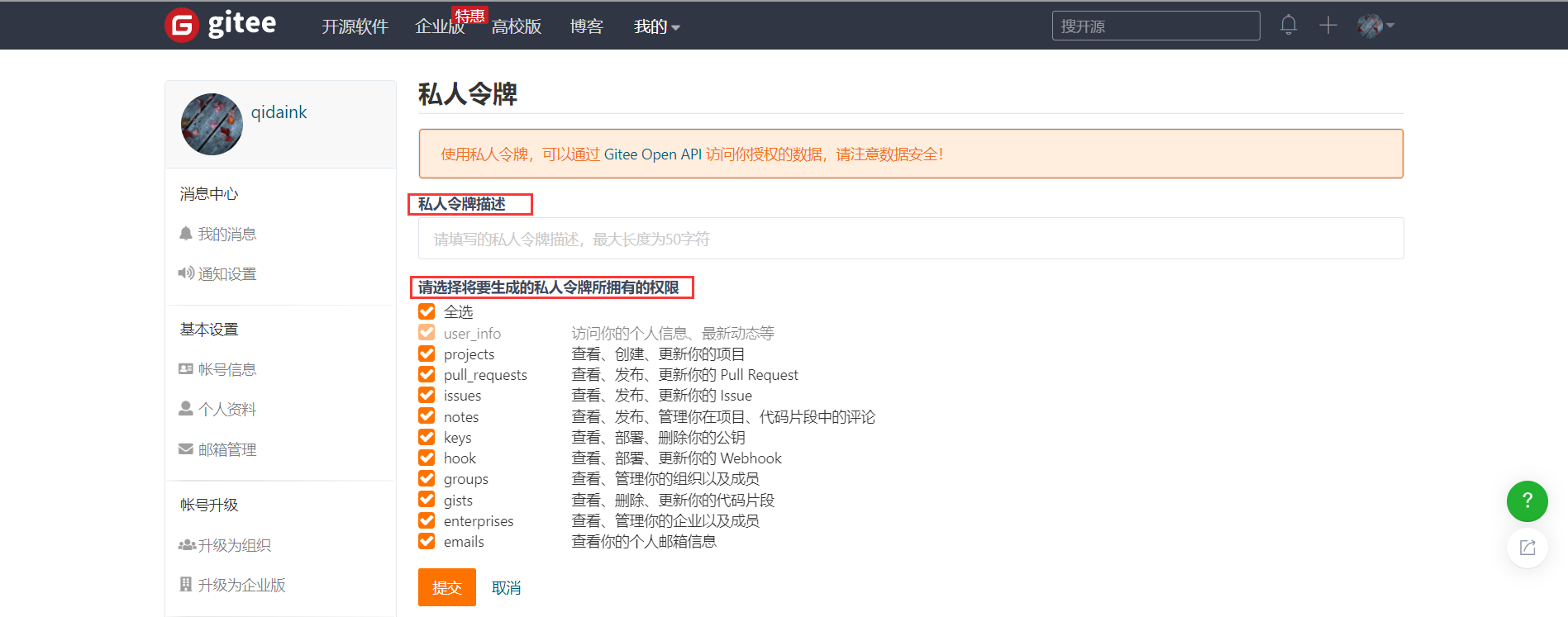This screenshot has width=1568, height=617.
Task: Open the Gitee Open API link
Action: point(652,154)
